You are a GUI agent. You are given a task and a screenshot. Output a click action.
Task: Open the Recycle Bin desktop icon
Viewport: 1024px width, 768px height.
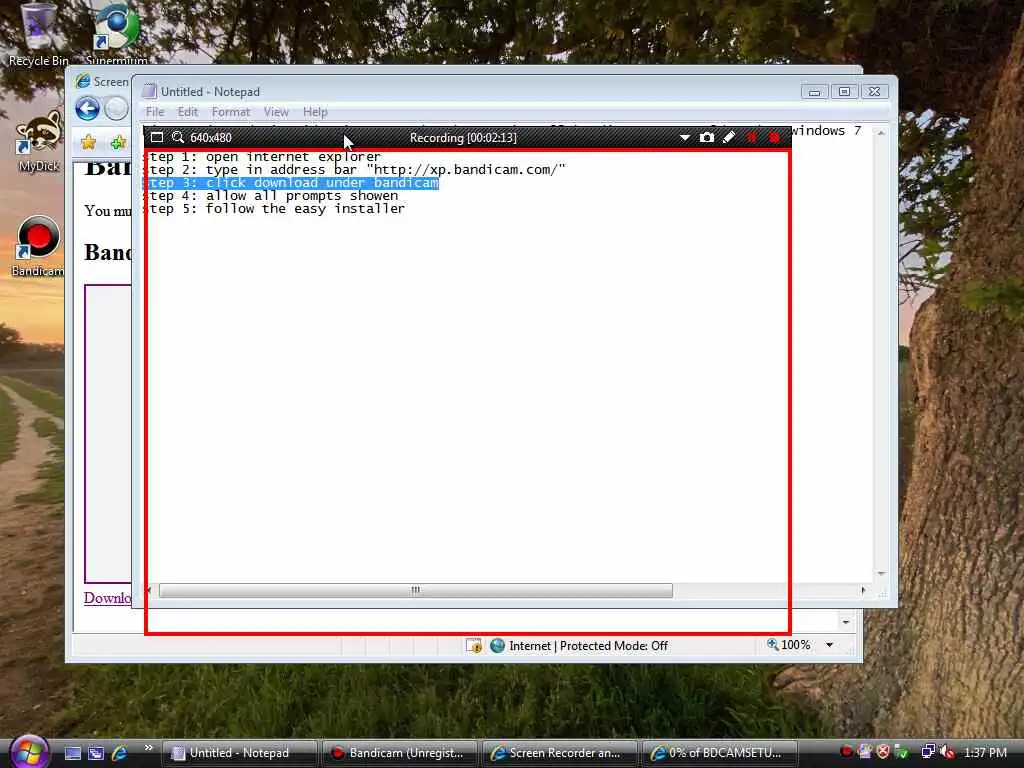(x=39, y=35)
